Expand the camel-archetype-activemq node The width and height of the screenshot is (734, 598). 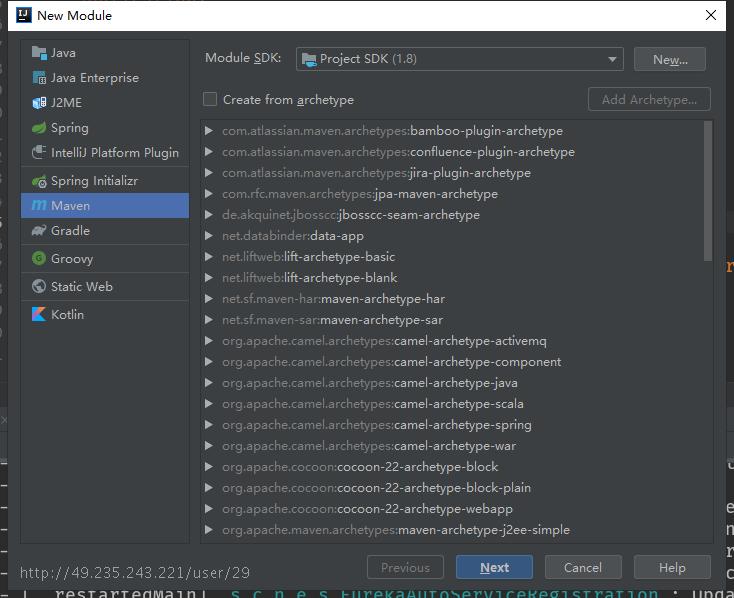(x=209, y=341)
